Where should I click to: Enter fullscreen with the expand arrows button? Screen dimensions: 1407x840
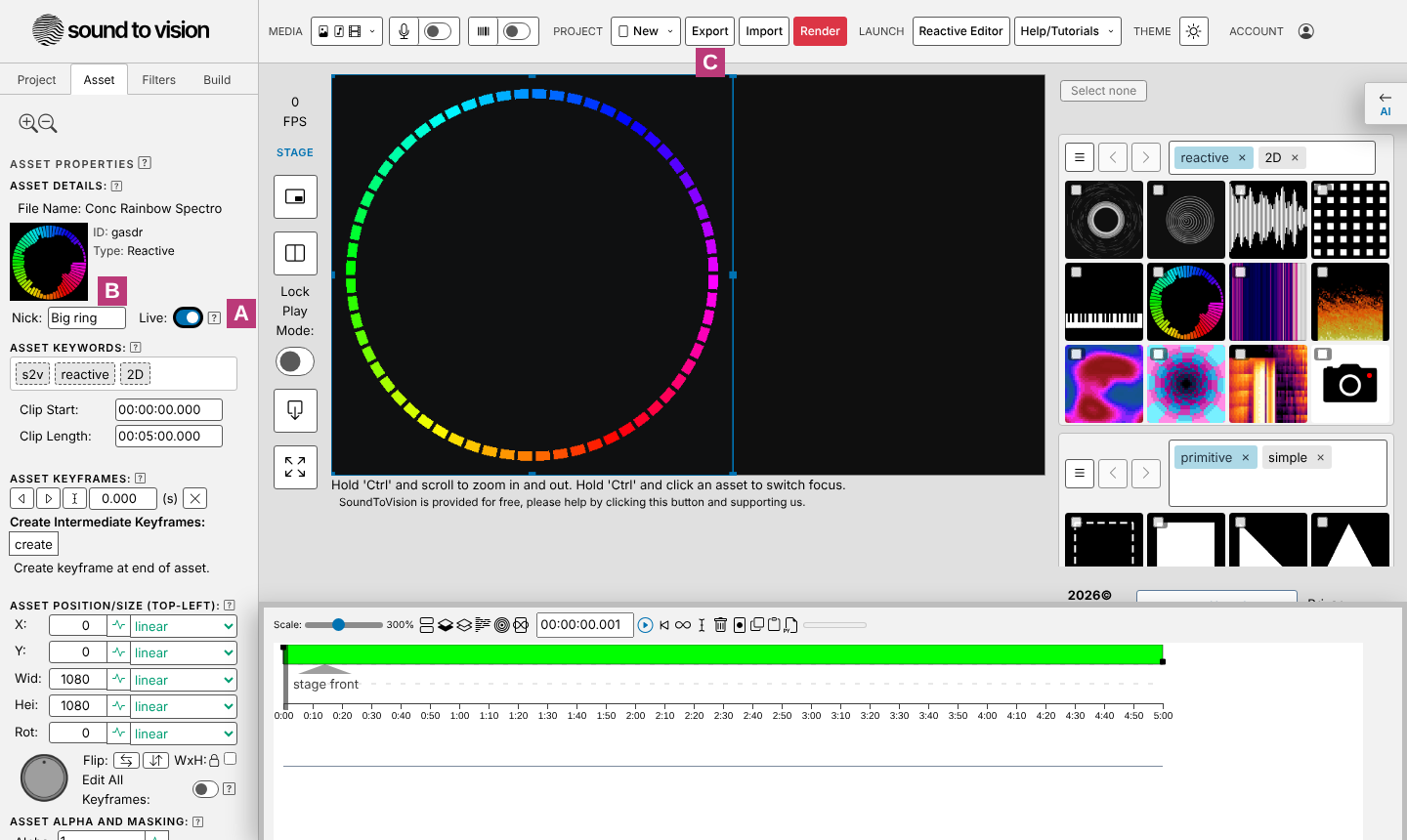(295, 467)
